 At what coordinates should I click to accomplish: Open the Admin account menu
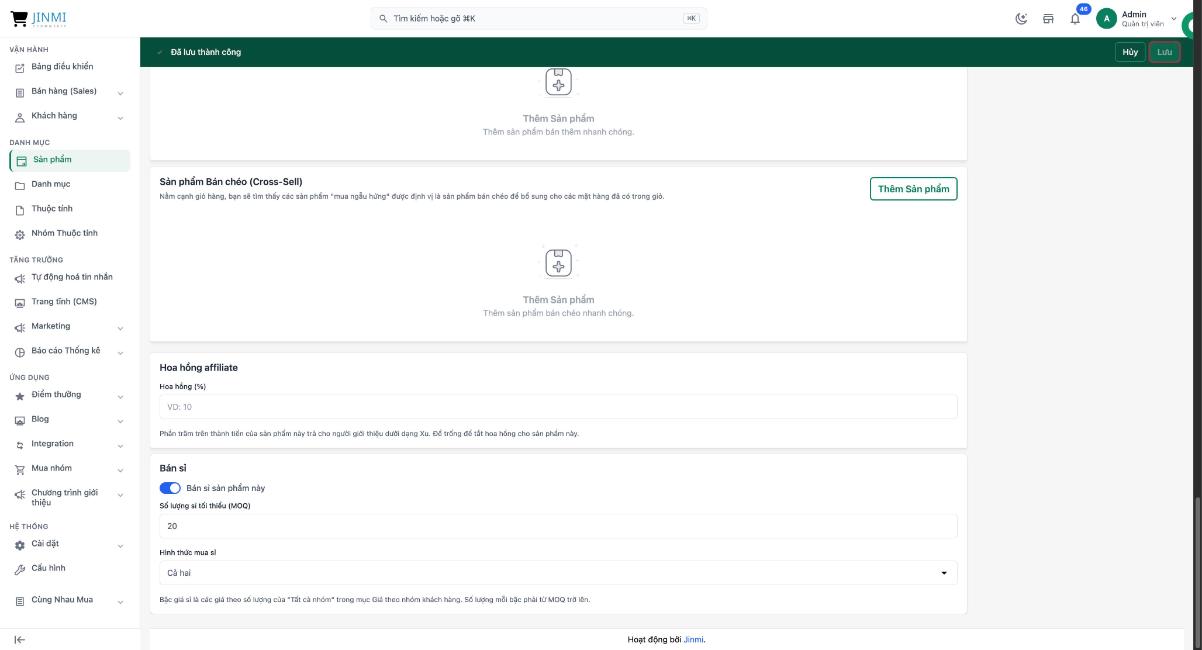click(1137, 19)
